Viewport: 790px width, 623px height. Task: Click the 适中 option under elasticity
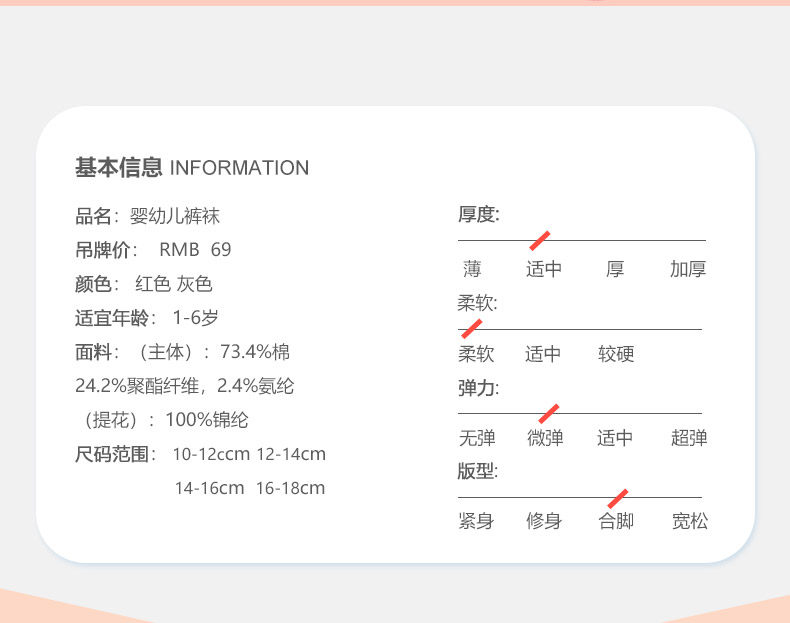tap(615, 438)
